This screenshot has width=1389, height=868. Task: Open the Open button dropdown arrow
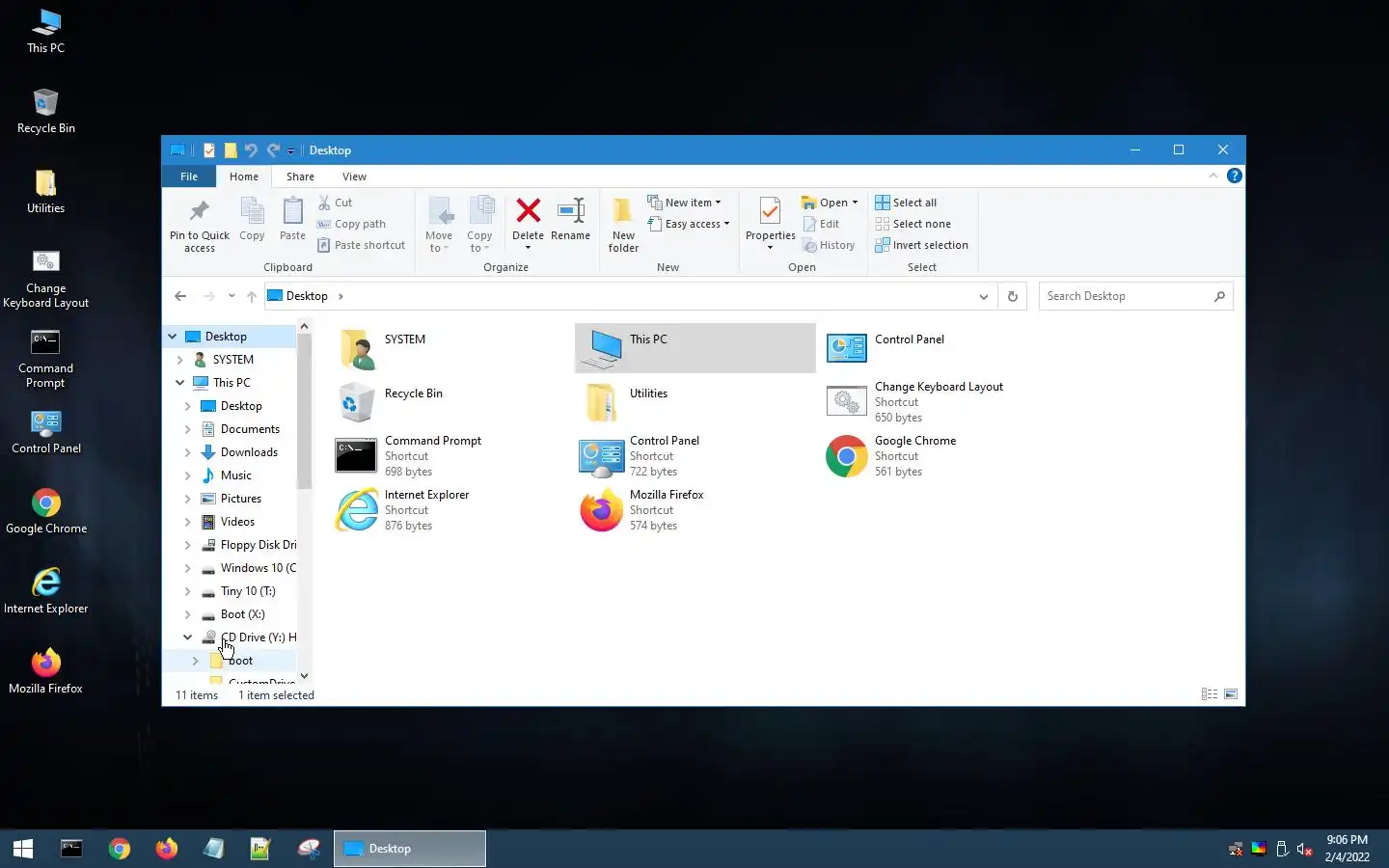(x=855, y=203)
